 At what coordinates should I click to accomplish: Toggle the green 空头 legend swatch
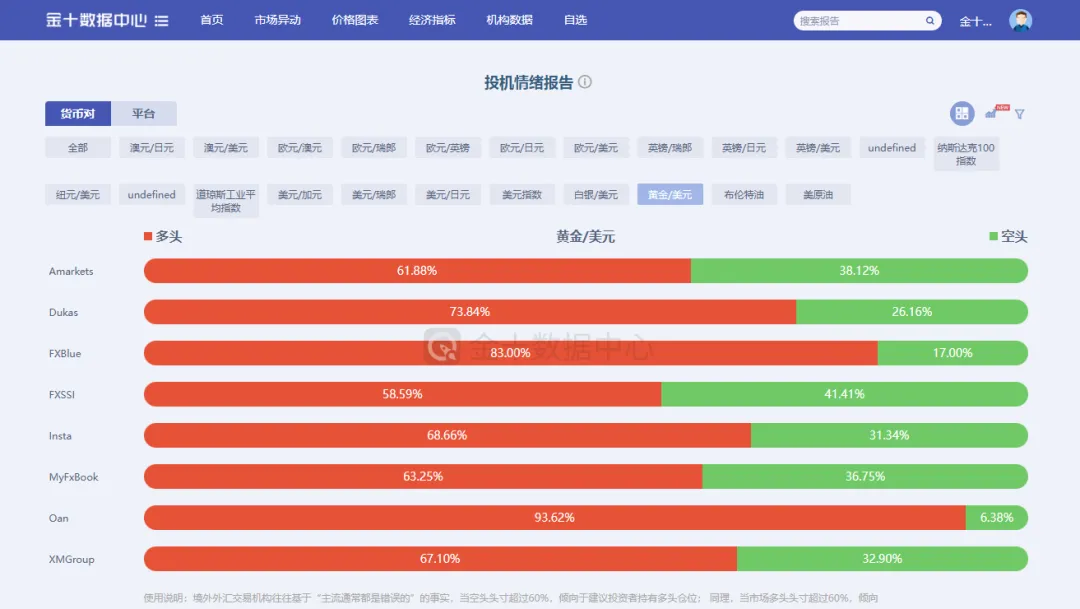pyautogui.click(x=993, y=236)
